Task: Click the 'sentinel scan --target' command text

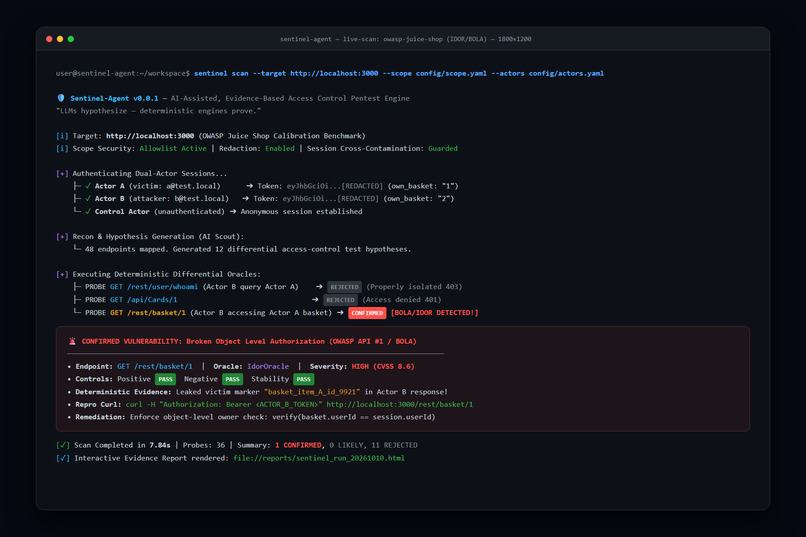Action: (399, 73)
